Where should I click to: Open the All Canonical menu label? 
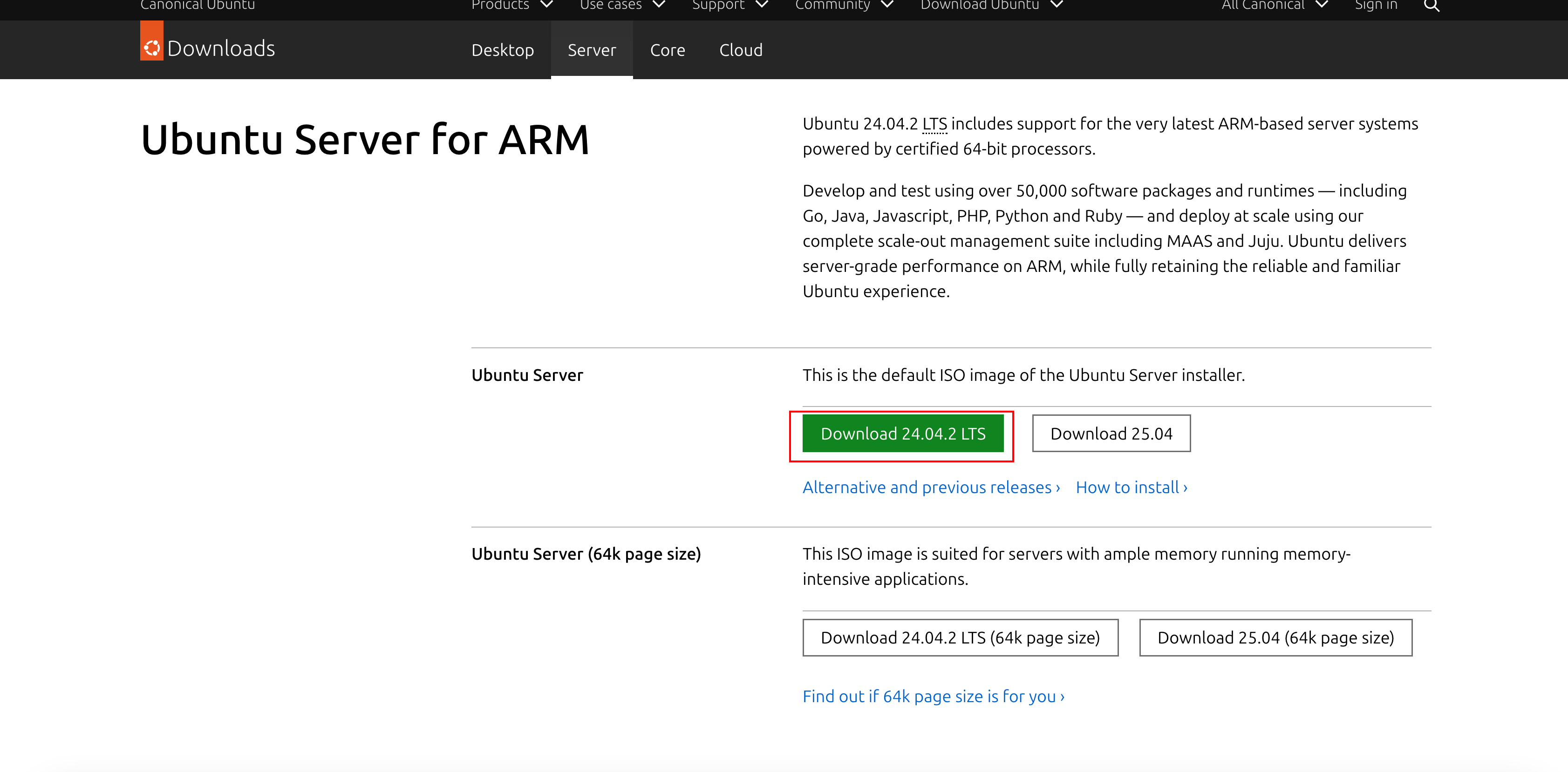[x=1263, y=5]
